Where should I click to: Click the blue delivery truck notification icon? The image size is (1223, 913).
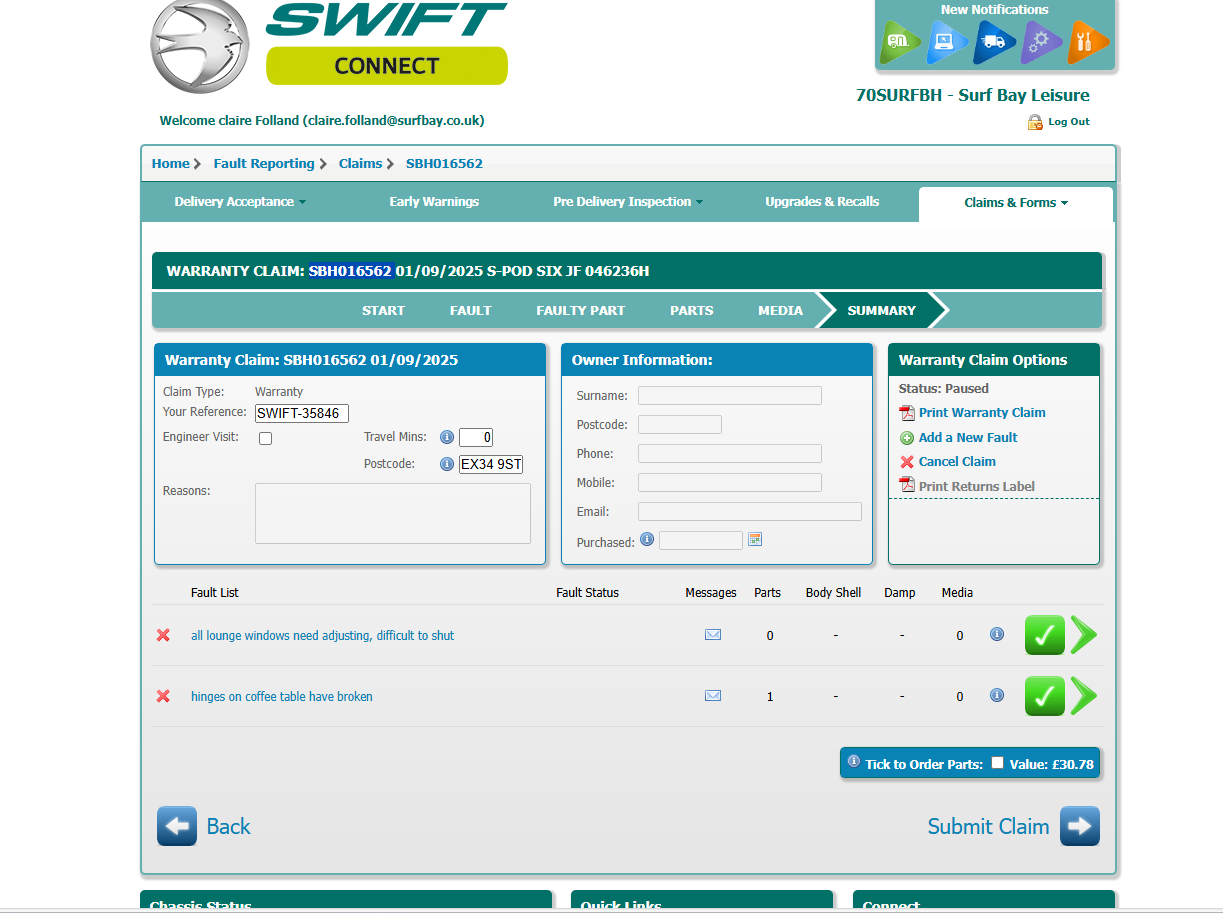point(994,42)
